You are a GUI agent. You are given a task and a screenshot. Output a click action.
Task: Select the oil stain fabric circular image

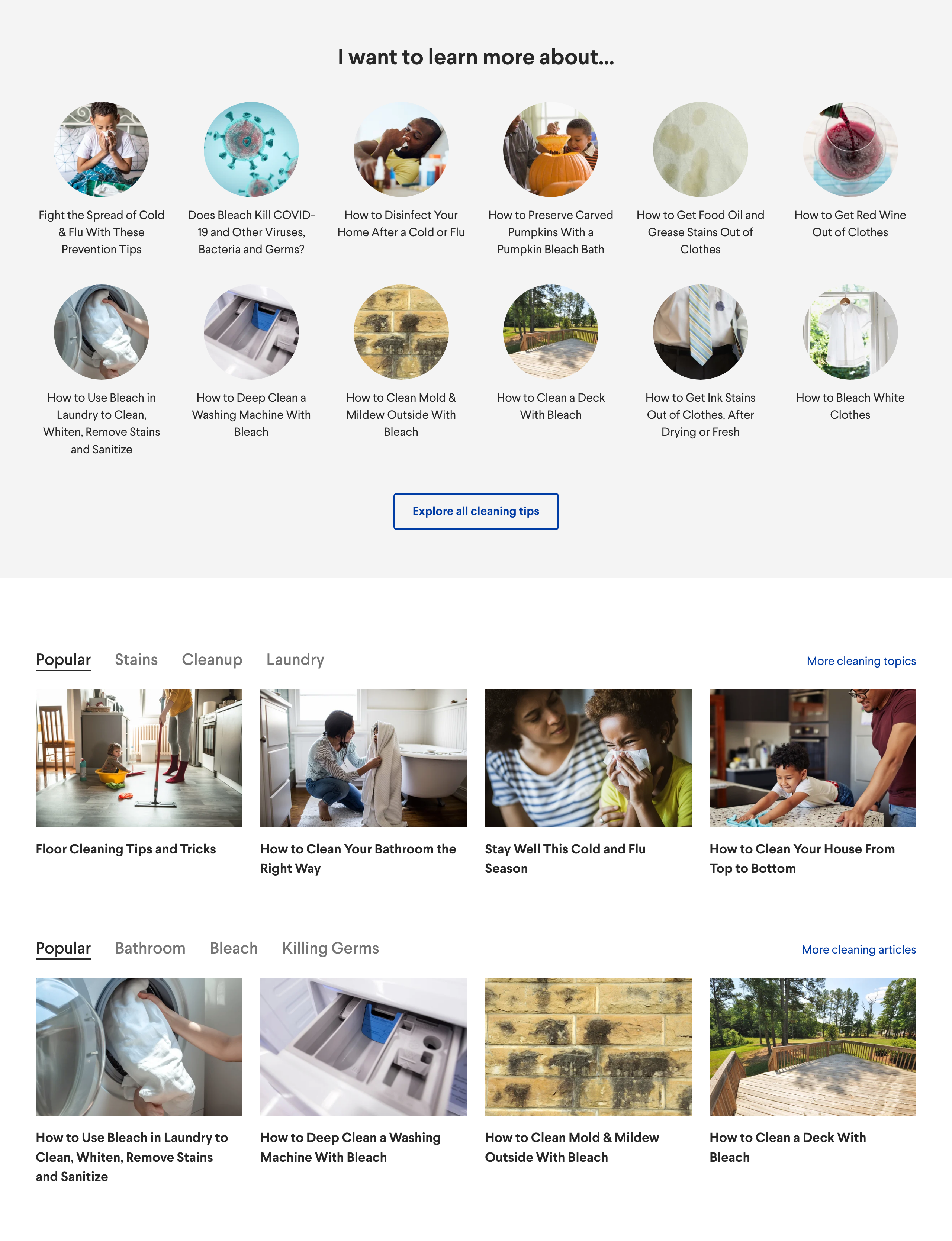click(700, 150)
